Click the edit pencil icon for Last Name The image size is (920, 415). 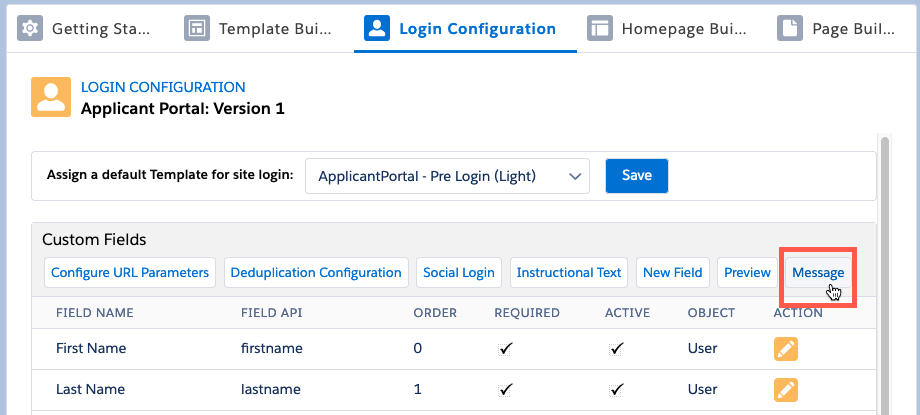[786, 389]
